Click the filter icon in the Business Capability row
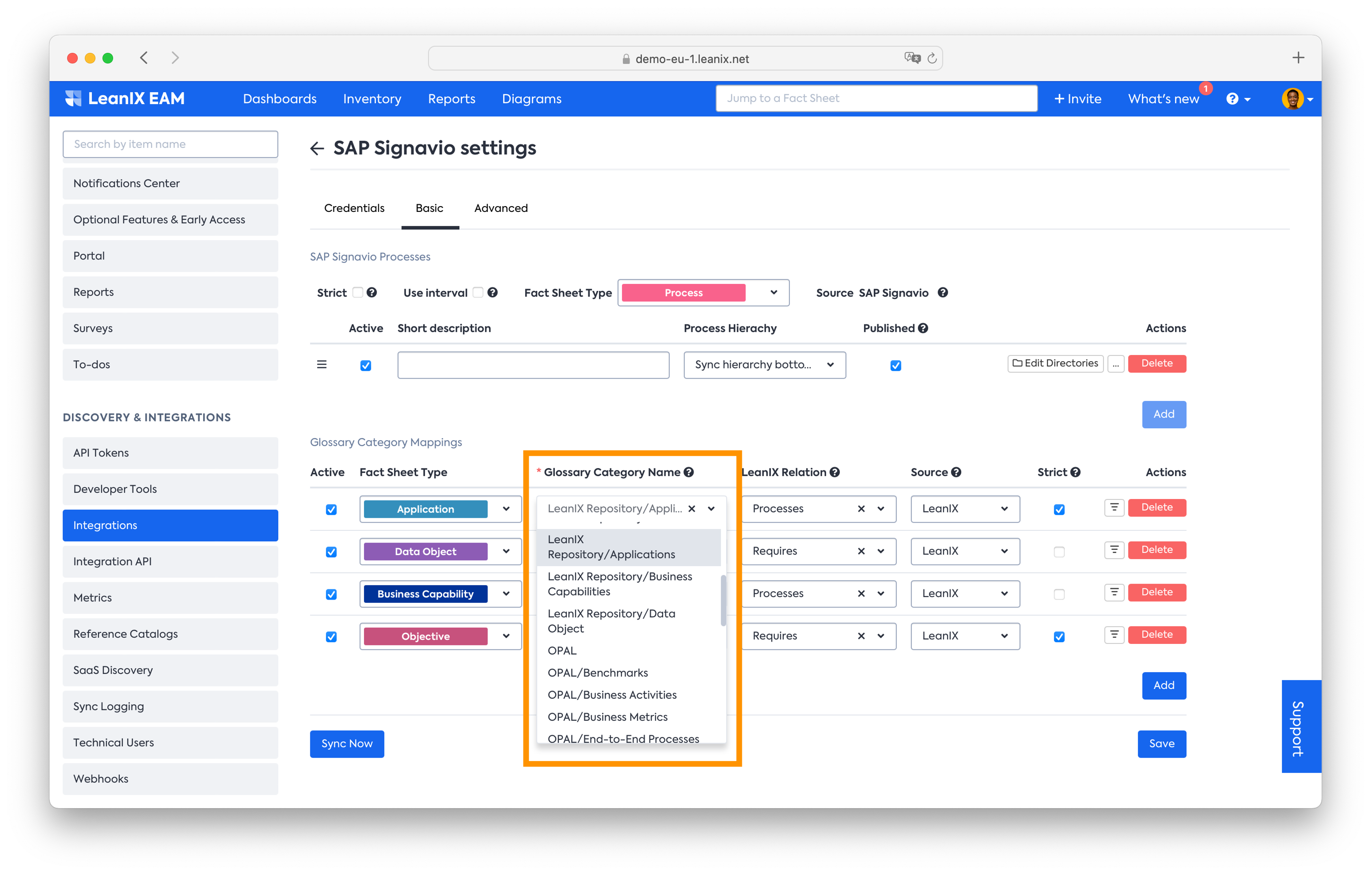The width and height of the screenshot is (1372, 874). click(1114, 593)
